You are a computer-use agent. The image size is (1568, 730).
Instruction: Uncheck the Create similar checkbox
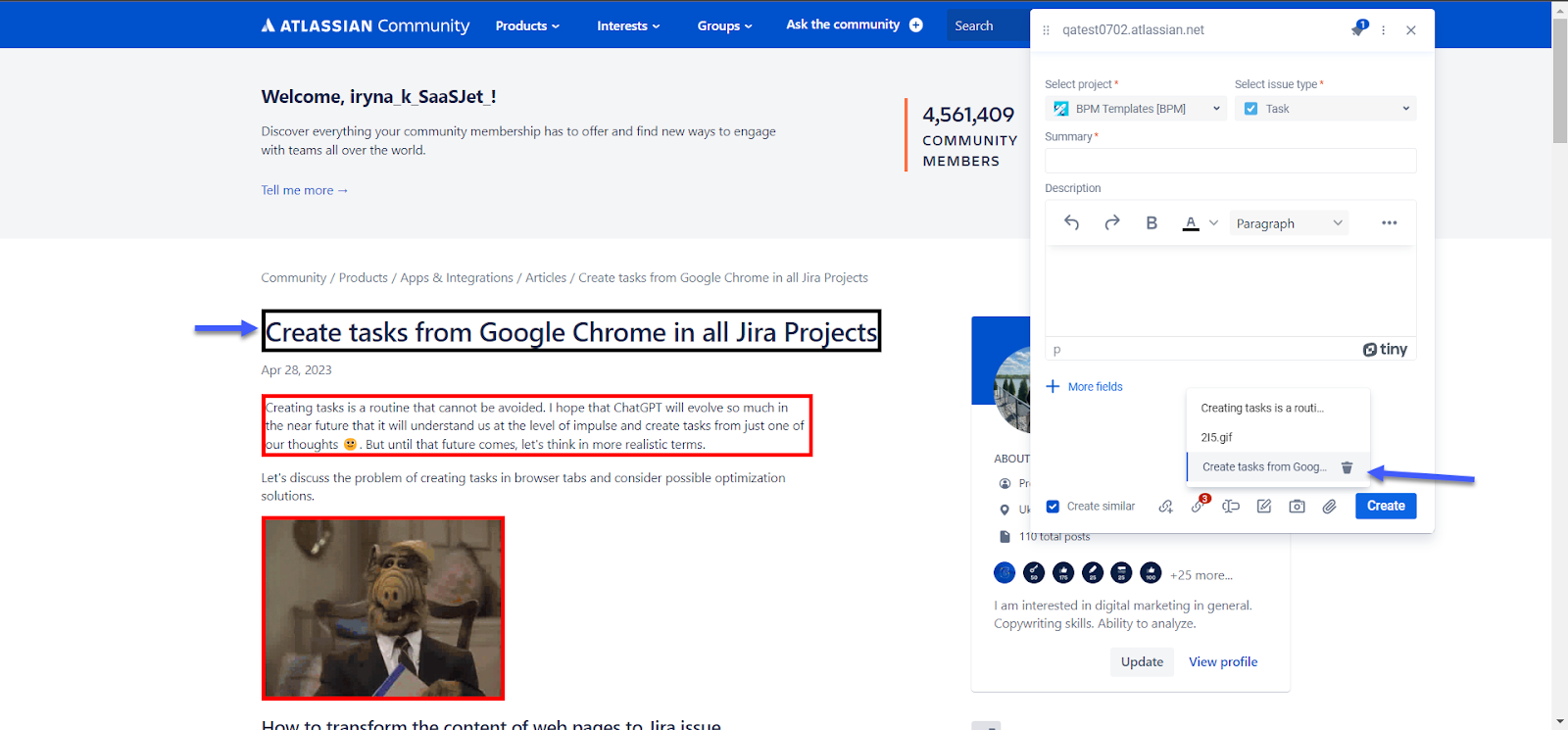pos(1053,507)
